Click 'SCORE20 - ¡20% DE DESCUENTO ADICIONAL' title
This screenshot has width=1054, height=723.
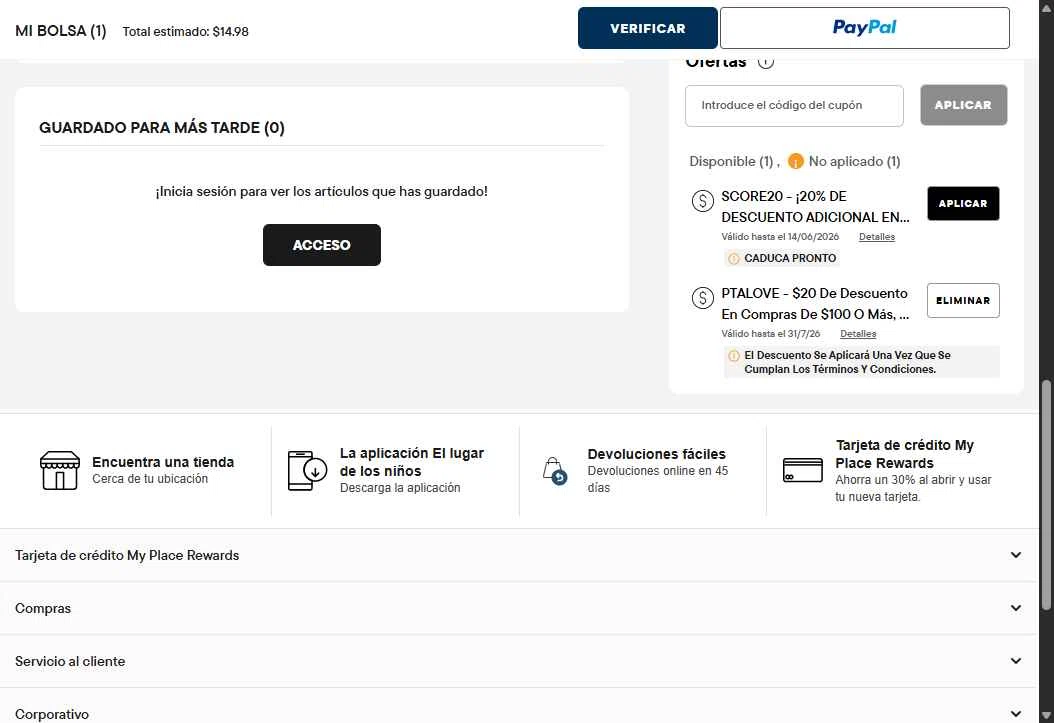[815, 206]
